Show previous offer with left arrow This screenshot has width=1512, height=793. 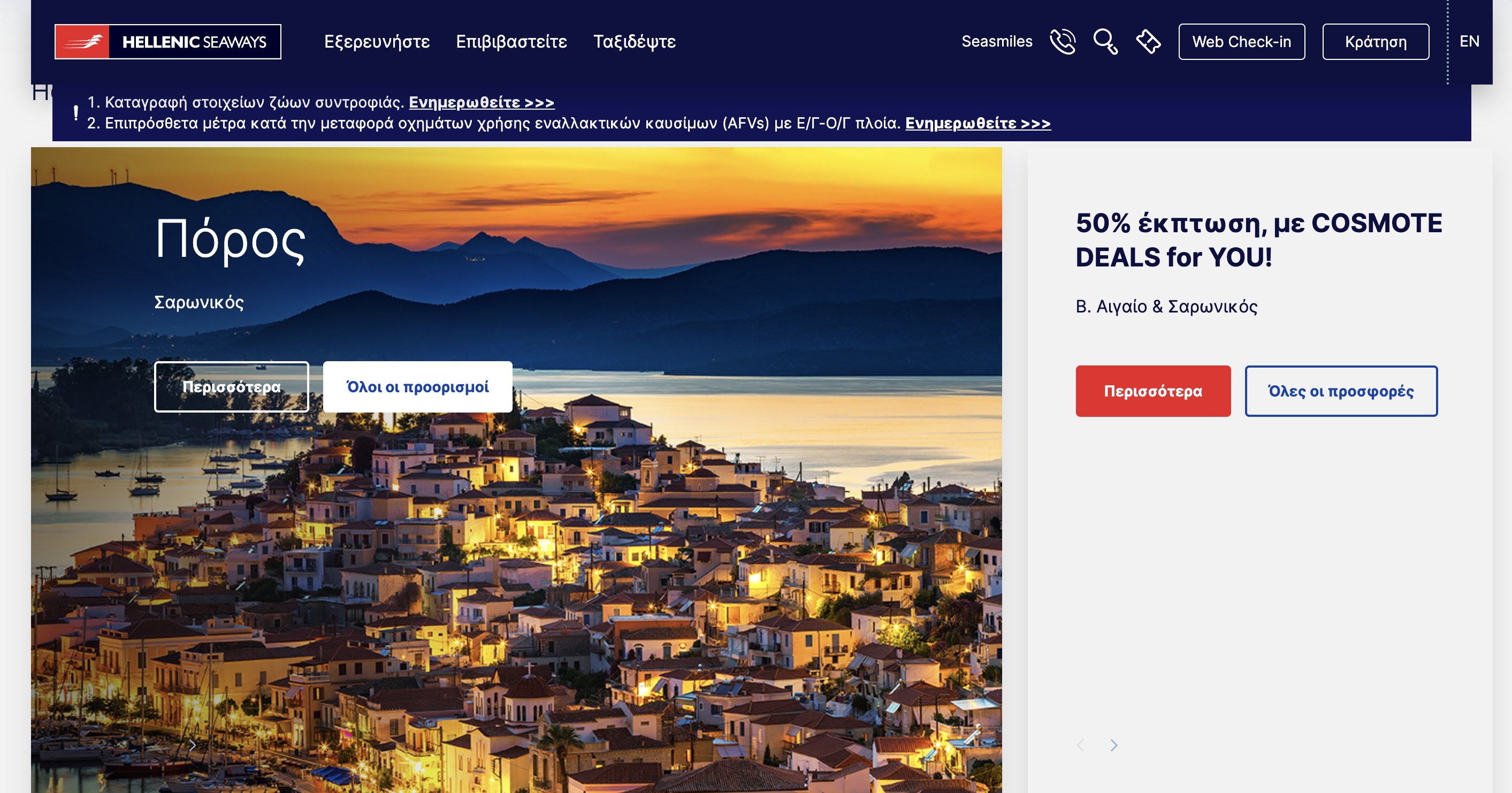click(x=1081, y=745)
